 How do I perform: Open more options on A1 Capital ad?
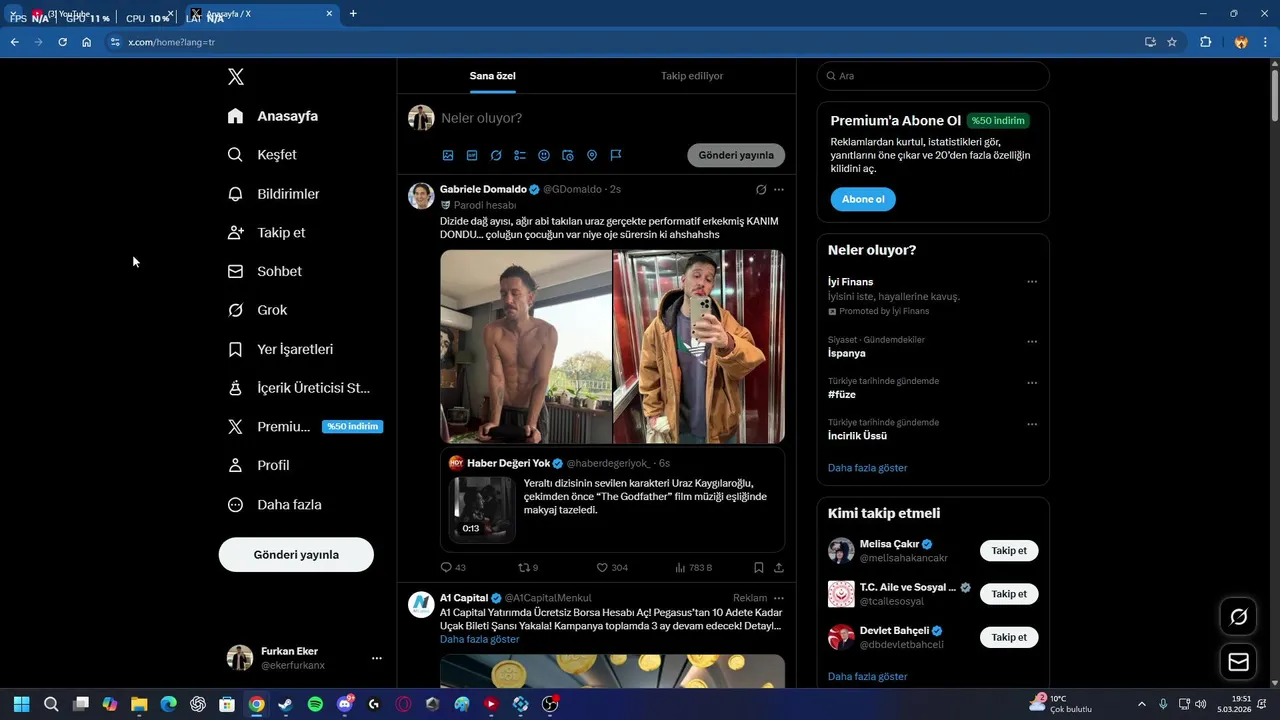coord(779,598)
